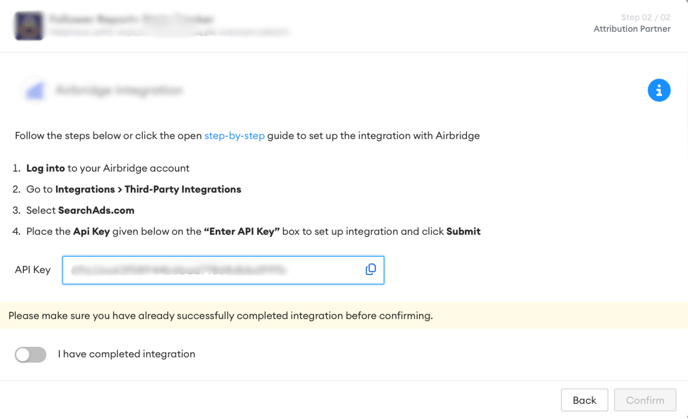The image size is (688, 419).
Task: Click the blurred app title in header
Action: tap(132, 19)
